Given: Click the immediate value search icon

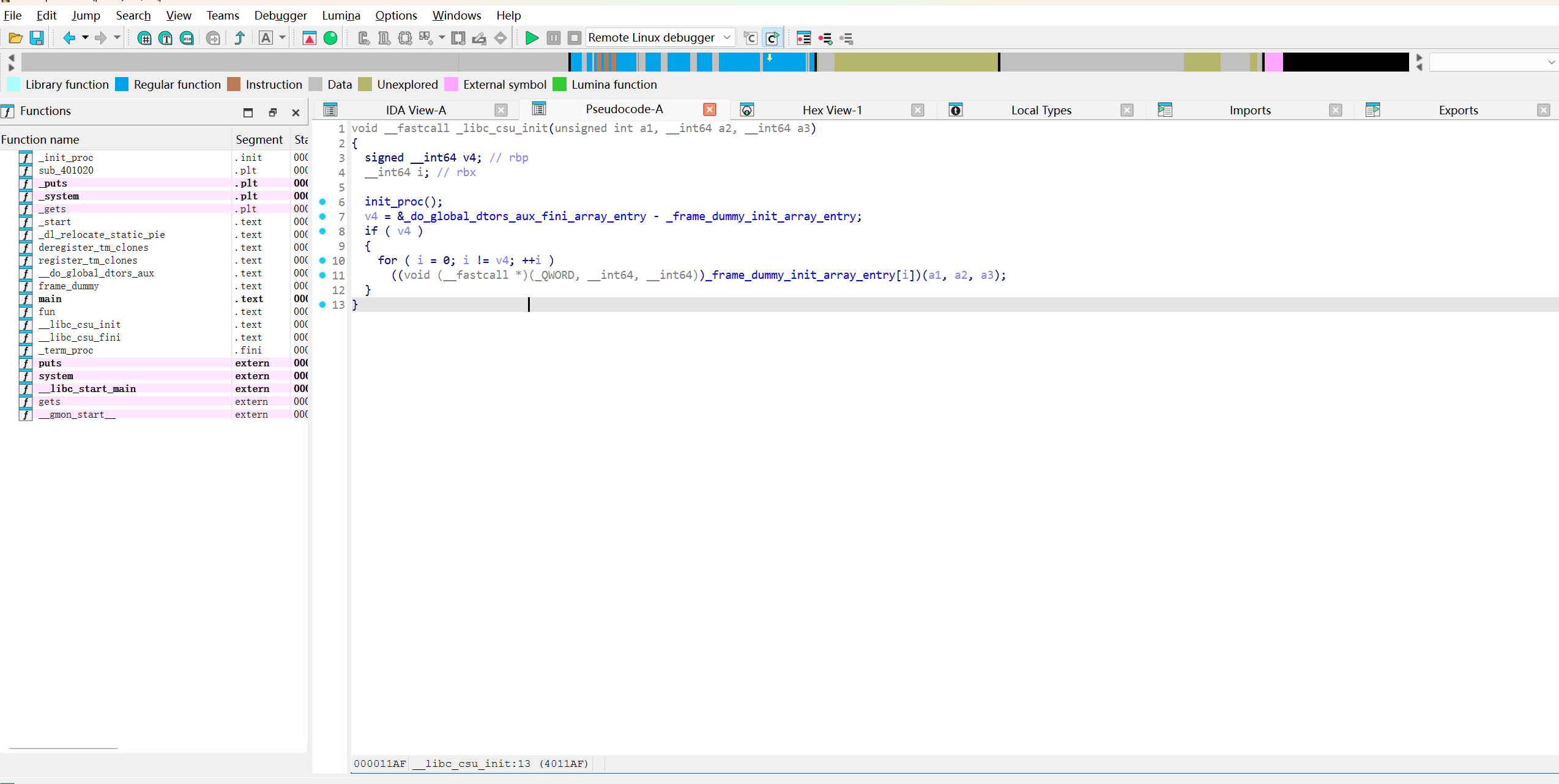Looking at the screenshot, I should [144, 39].
